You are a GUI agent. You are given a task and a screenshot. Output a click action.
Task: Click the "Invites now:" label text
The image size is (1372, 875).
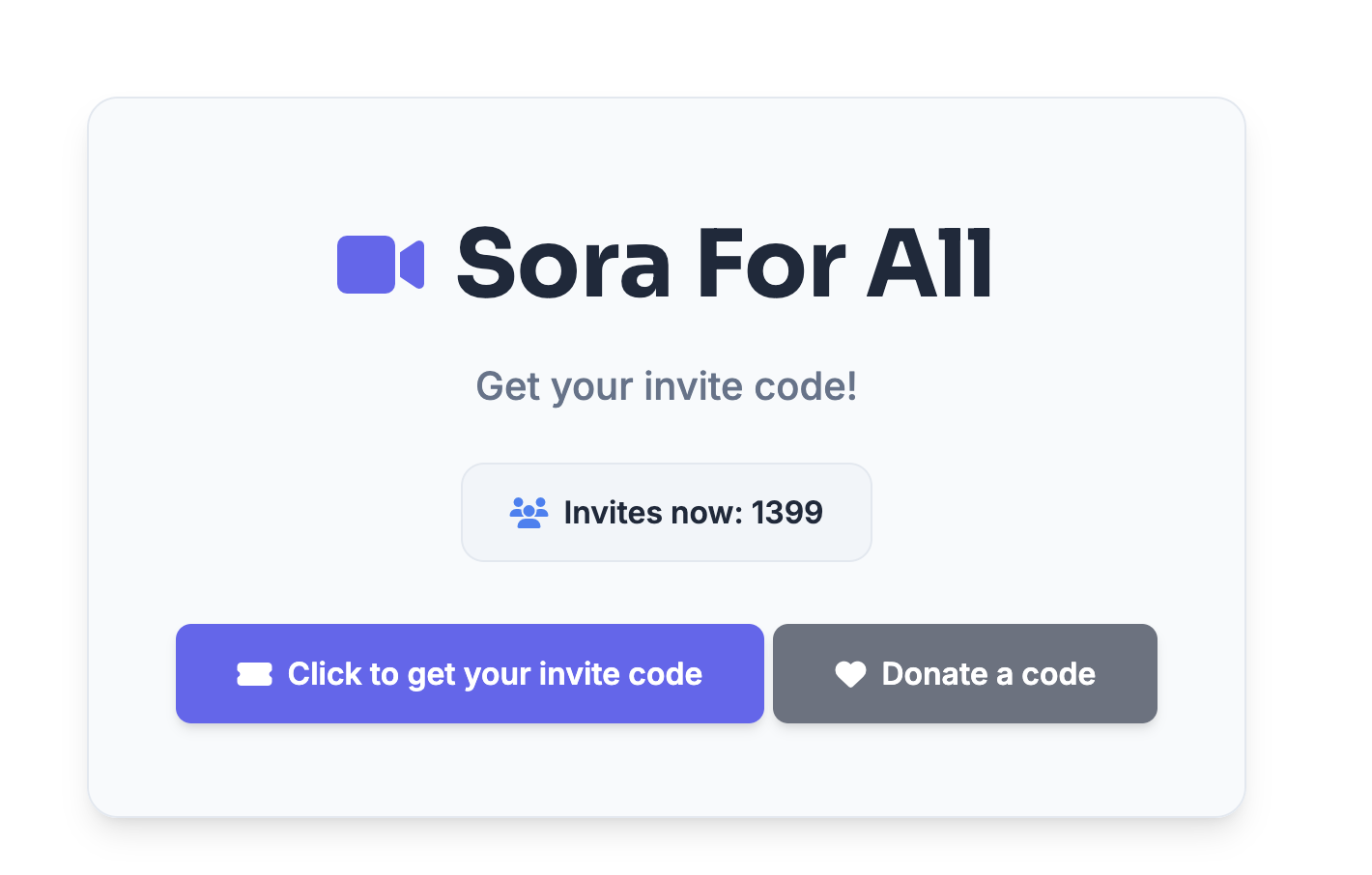[x=653, y=512]
